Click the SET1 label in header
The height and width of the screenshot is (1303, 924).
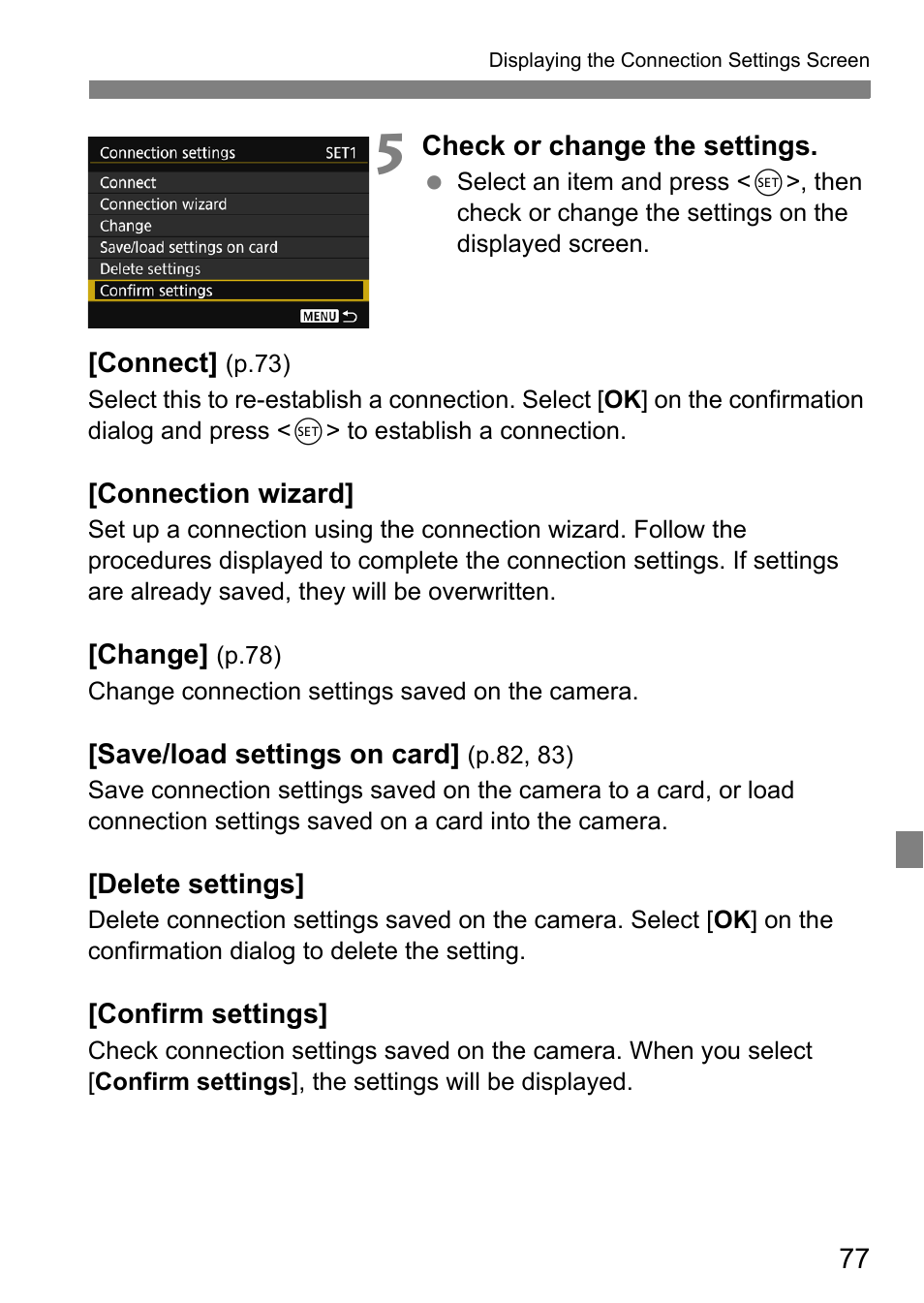click(341, 153)
